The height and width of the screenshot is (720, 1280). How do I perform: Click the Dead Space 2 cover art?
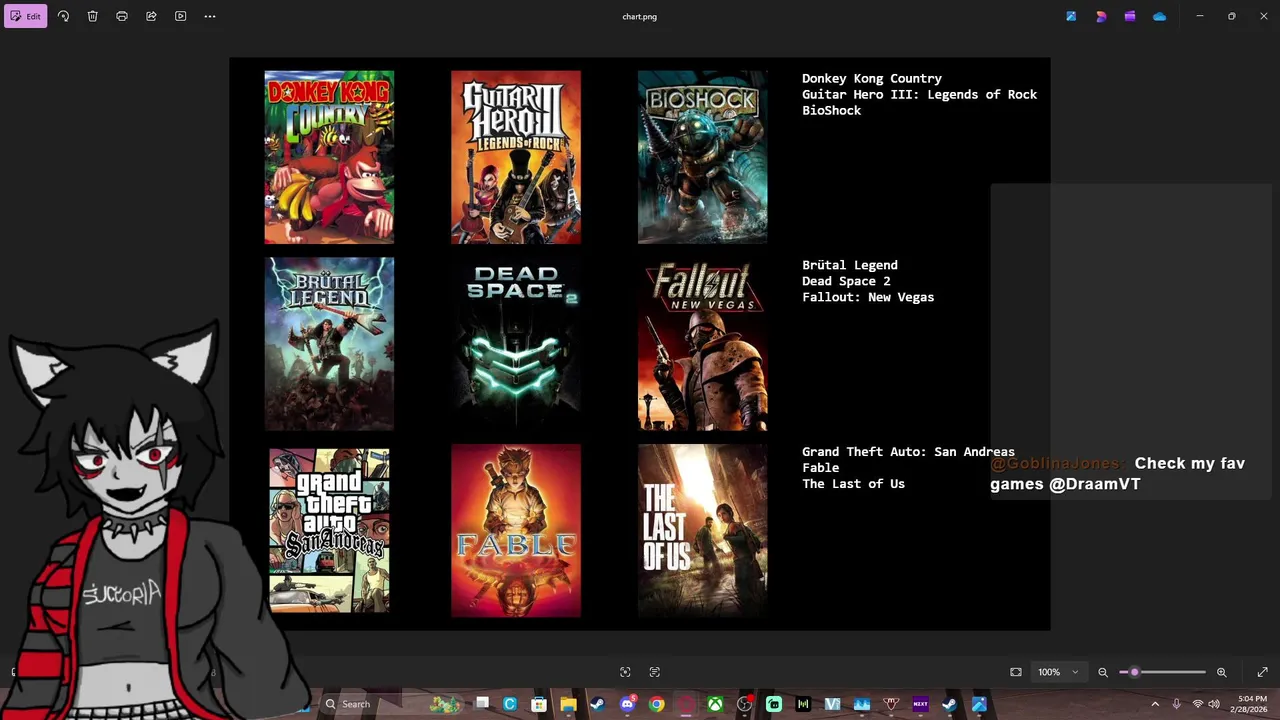516,344
